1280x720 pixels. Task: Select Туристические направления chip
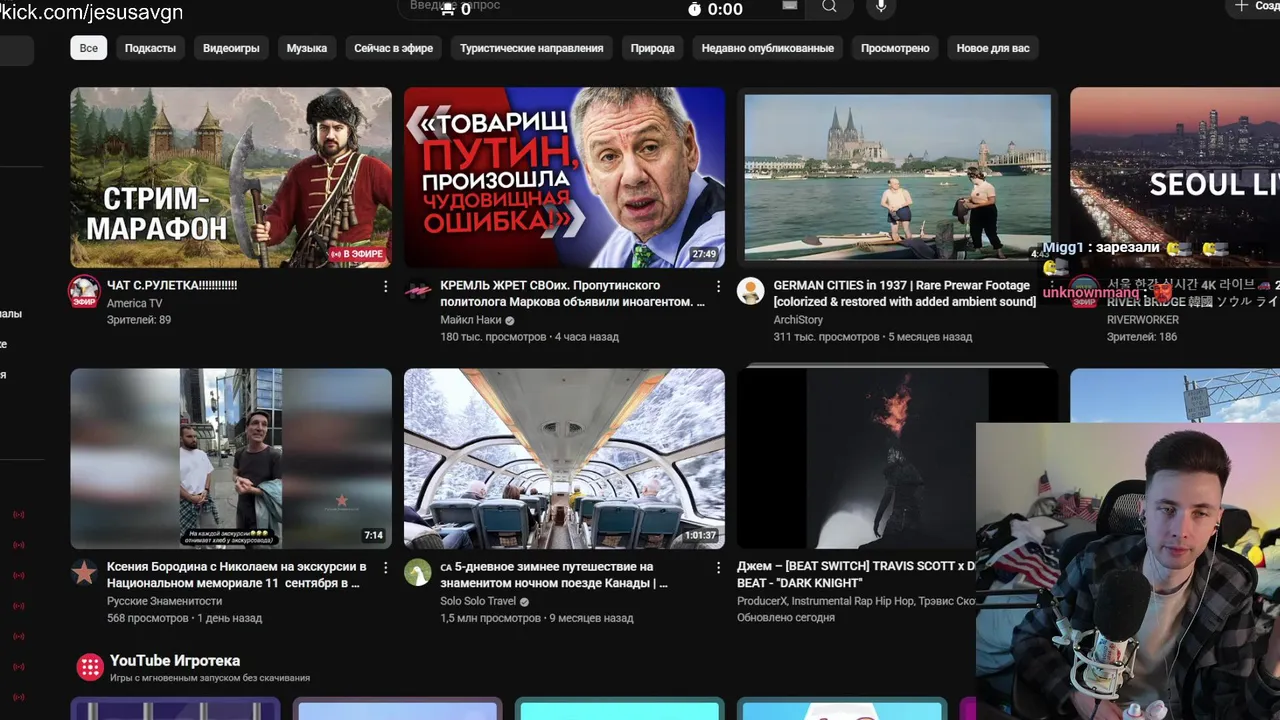pyautogui.click(x=531, y=48)
